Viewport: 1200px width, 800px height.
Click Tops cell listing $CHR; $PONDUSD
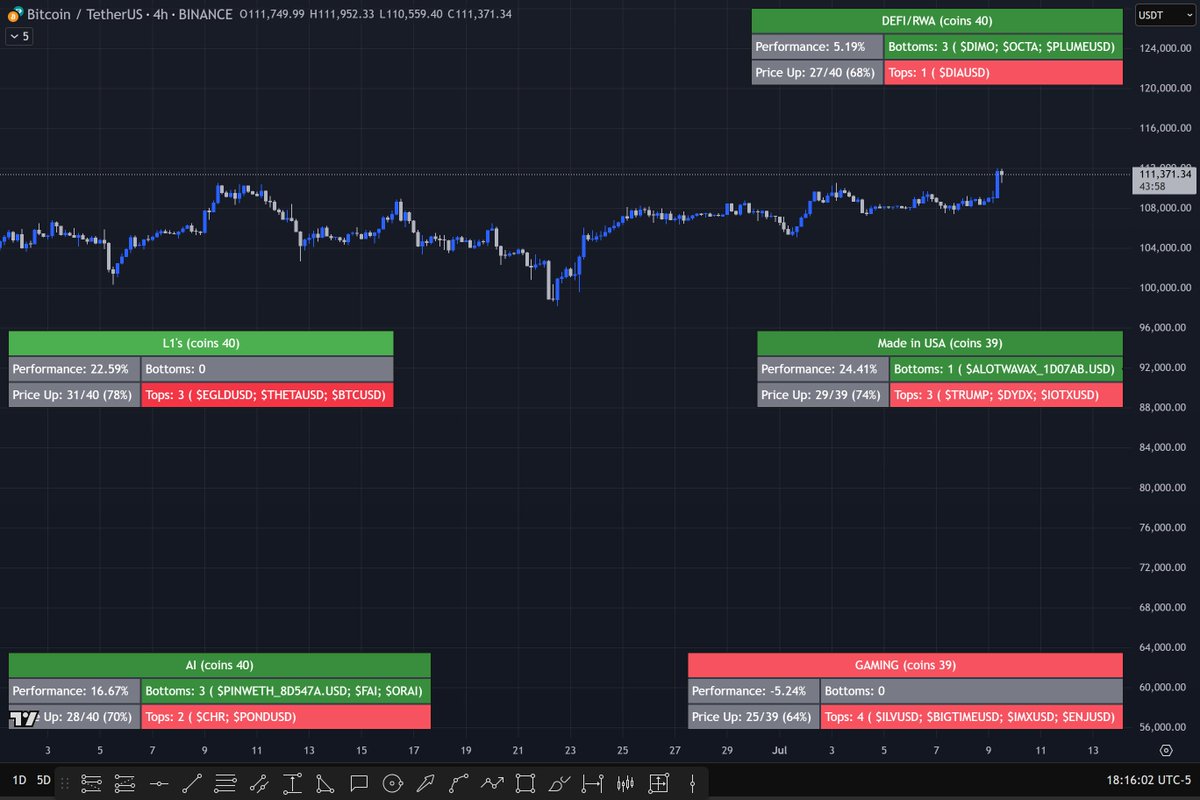(286, 717)
